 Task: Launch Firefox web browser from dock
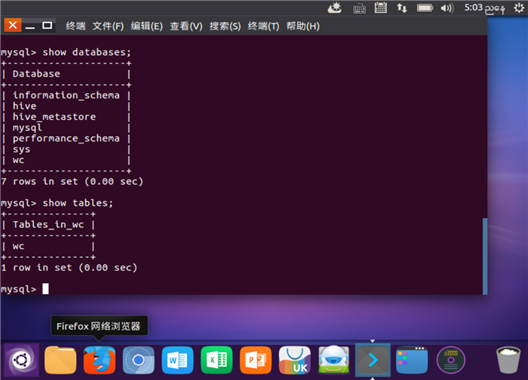tap(99, 360)
